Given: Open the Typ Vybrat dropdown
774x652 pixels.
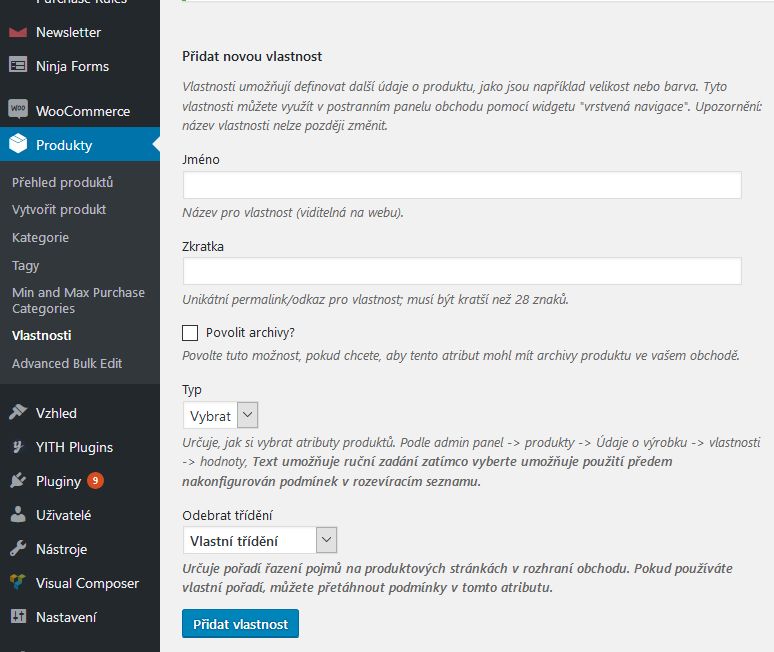Looking at the screenshot, I should pos(221,416).
